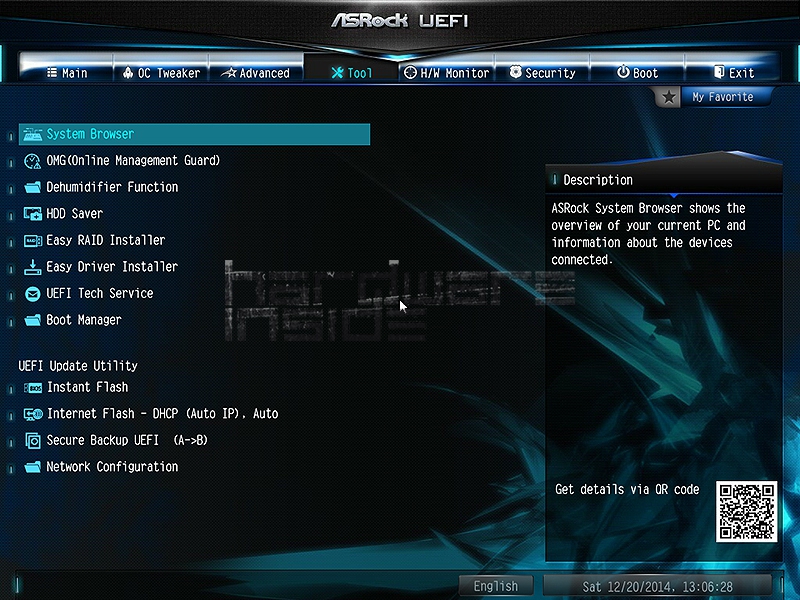800x600 pixels.
Task: Click the HDD Saver icon
Action: [x=33, y=214]
